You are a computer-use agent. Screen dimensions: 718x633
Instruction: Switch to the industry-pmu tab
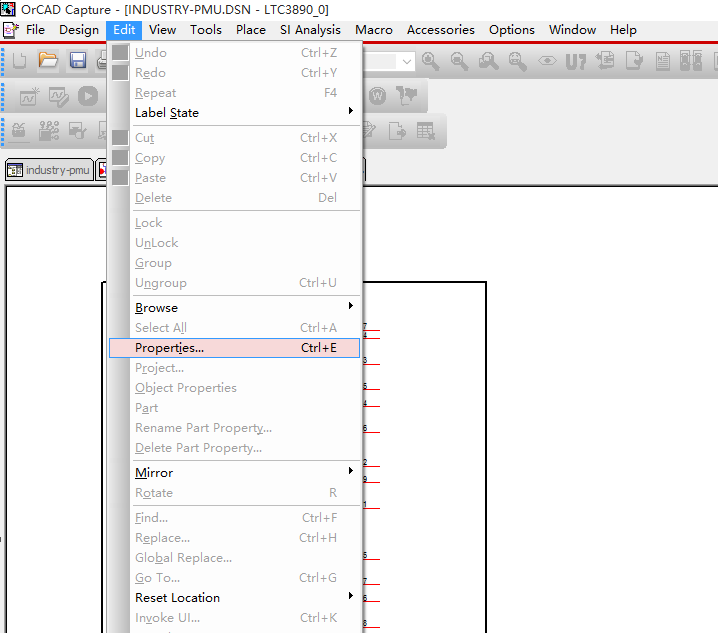click(x=49, y=170)
